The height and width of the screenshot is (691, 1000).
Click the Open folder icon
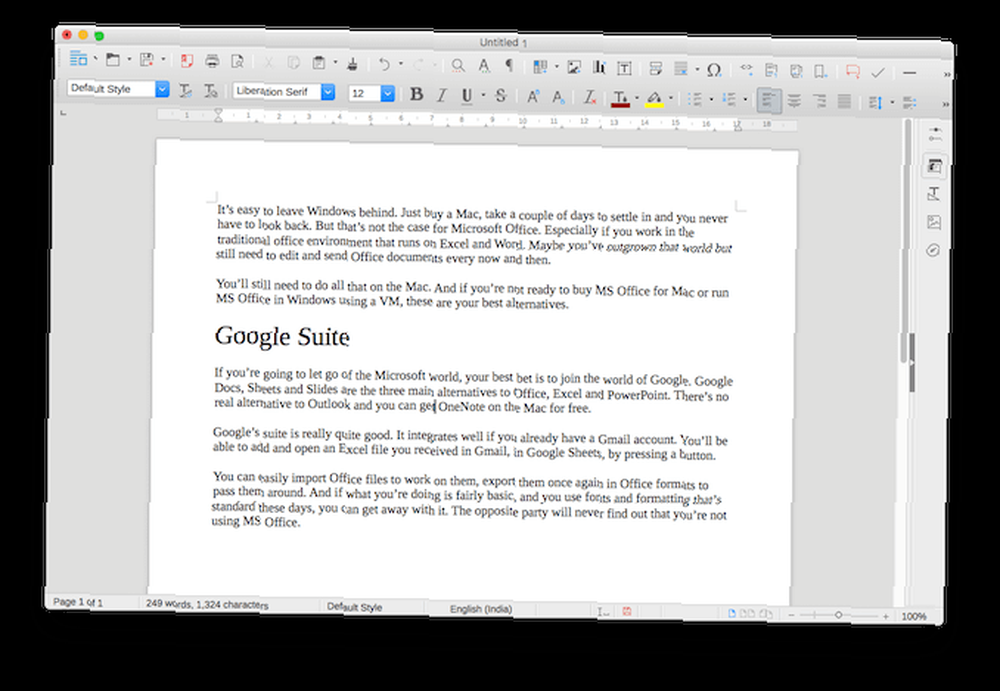pos(113,60)
